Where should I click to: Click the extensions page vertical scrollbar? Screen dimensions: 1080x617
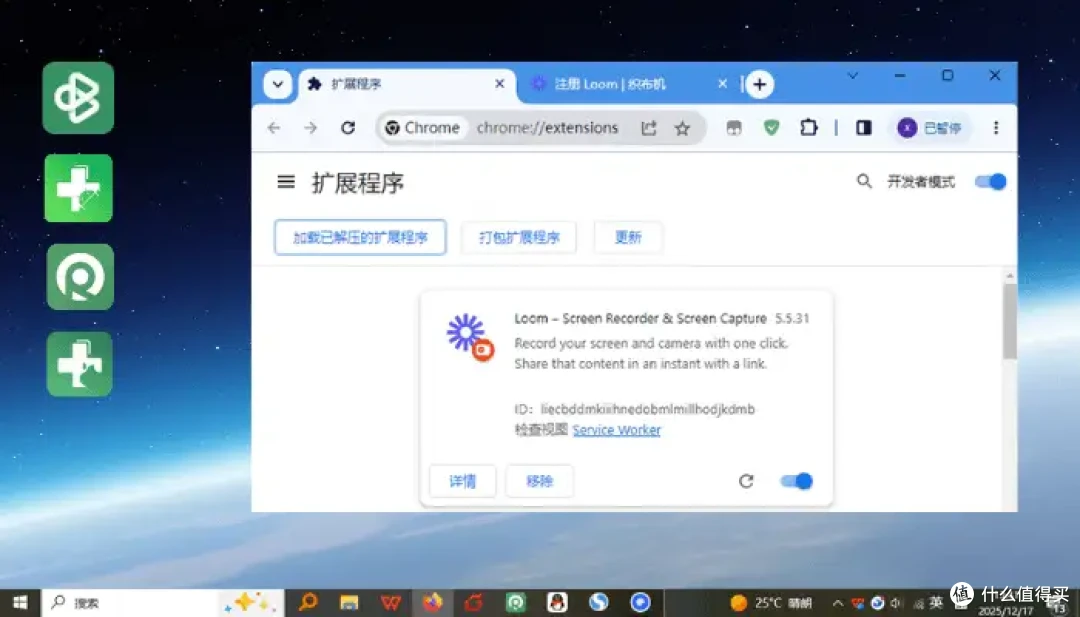[x=1010, y=321]
